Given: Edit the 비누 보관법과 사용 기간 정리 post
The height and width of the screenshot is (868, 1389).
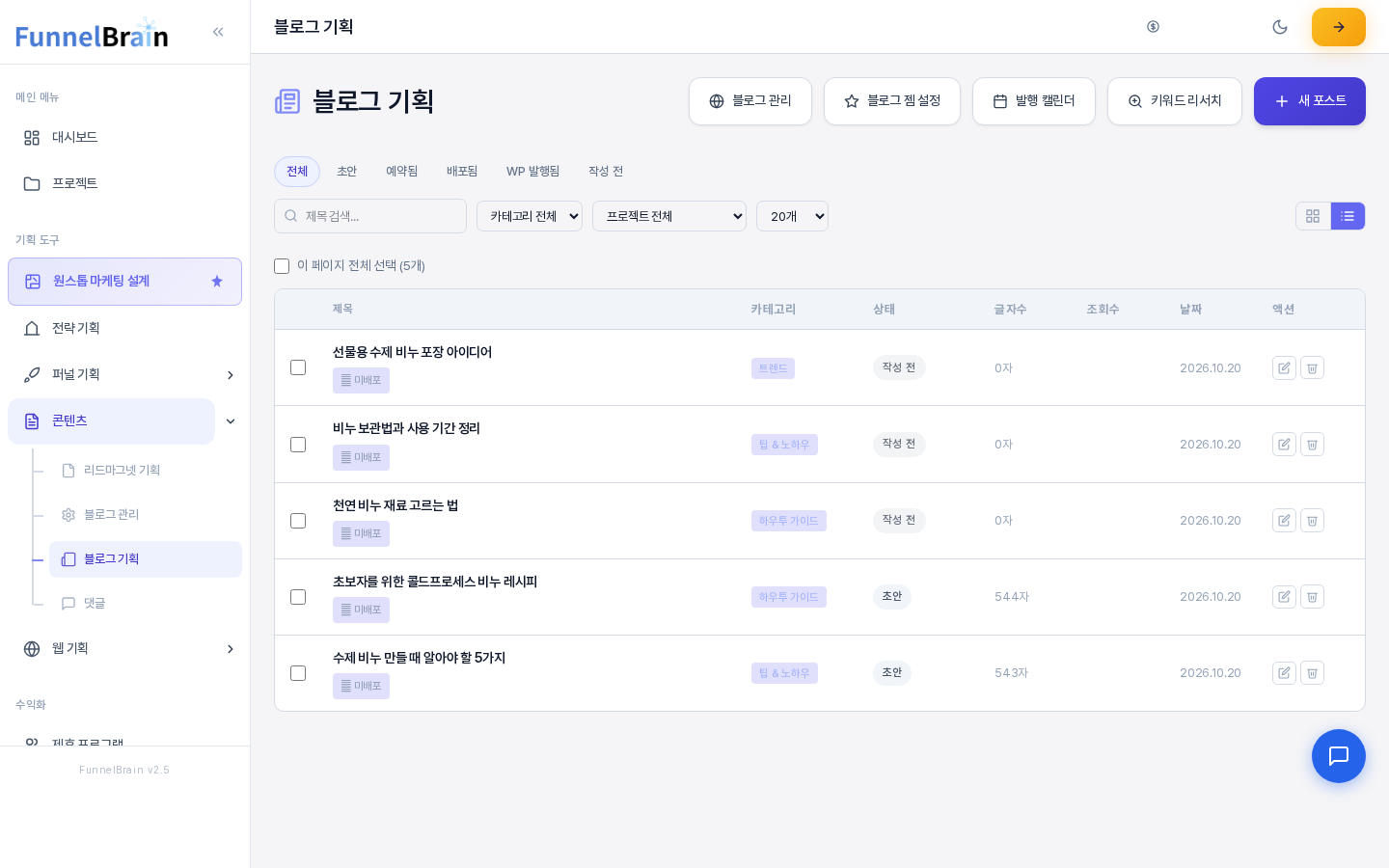Looking at the screenshot, I should 1284,445.
